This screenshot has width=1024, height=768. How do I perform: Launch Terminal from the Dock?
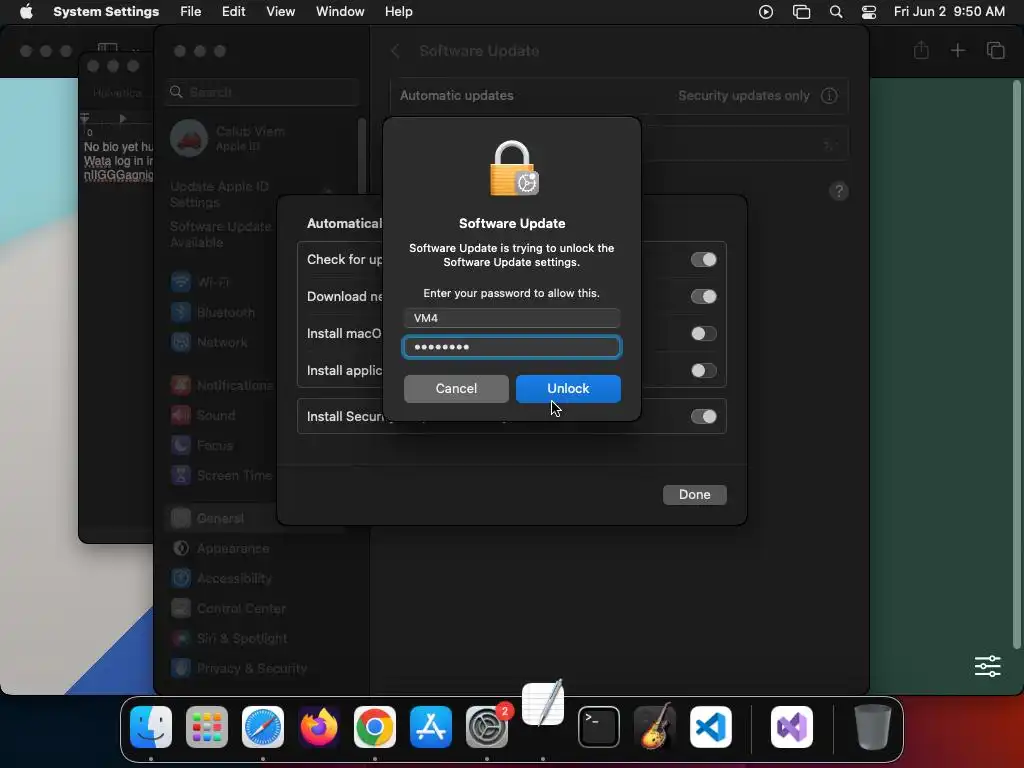[x=599, y=727]
